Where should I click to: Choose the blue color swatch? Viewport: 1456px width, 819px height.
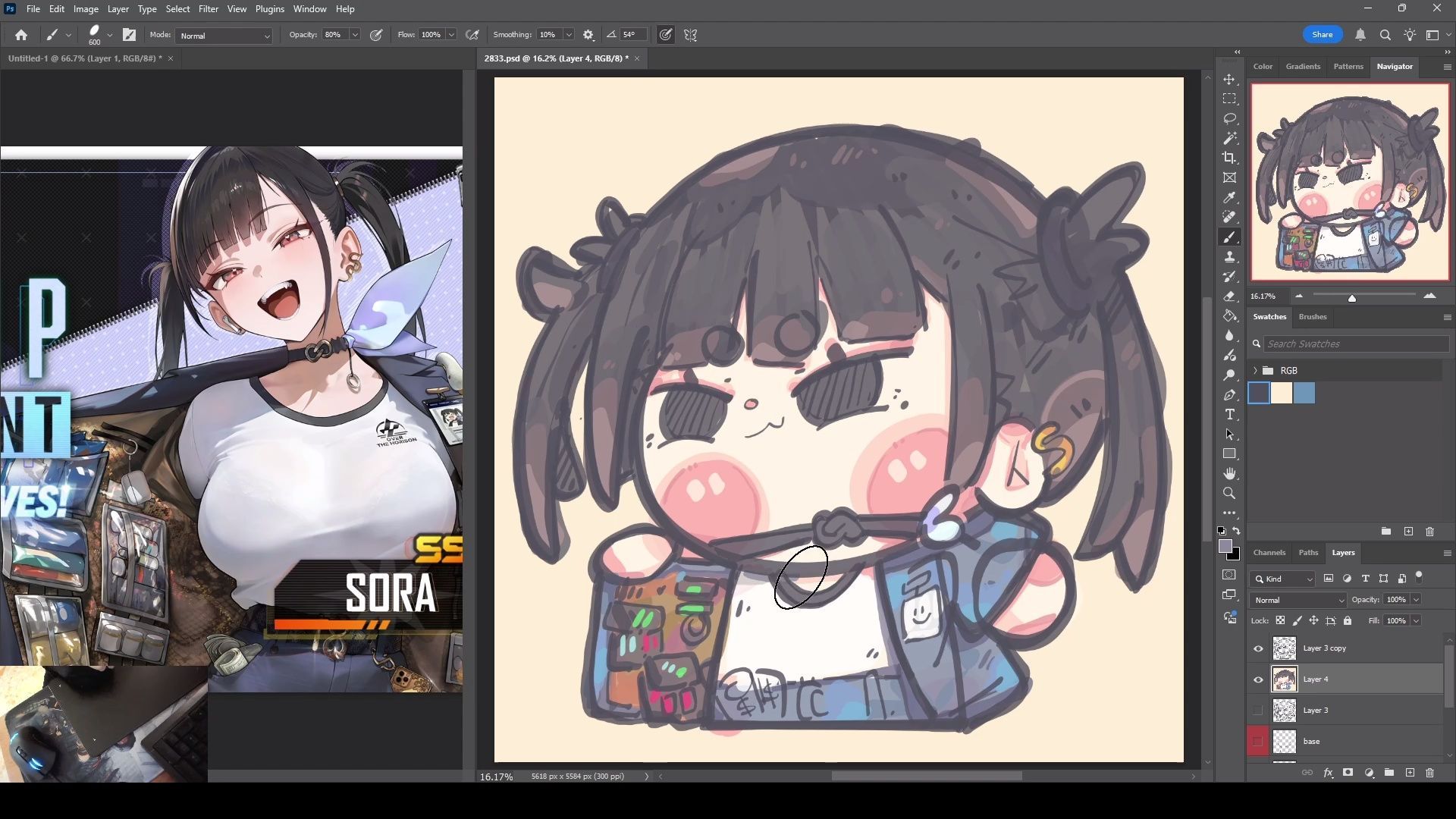pyautogui.click(x=1304, y=393)
